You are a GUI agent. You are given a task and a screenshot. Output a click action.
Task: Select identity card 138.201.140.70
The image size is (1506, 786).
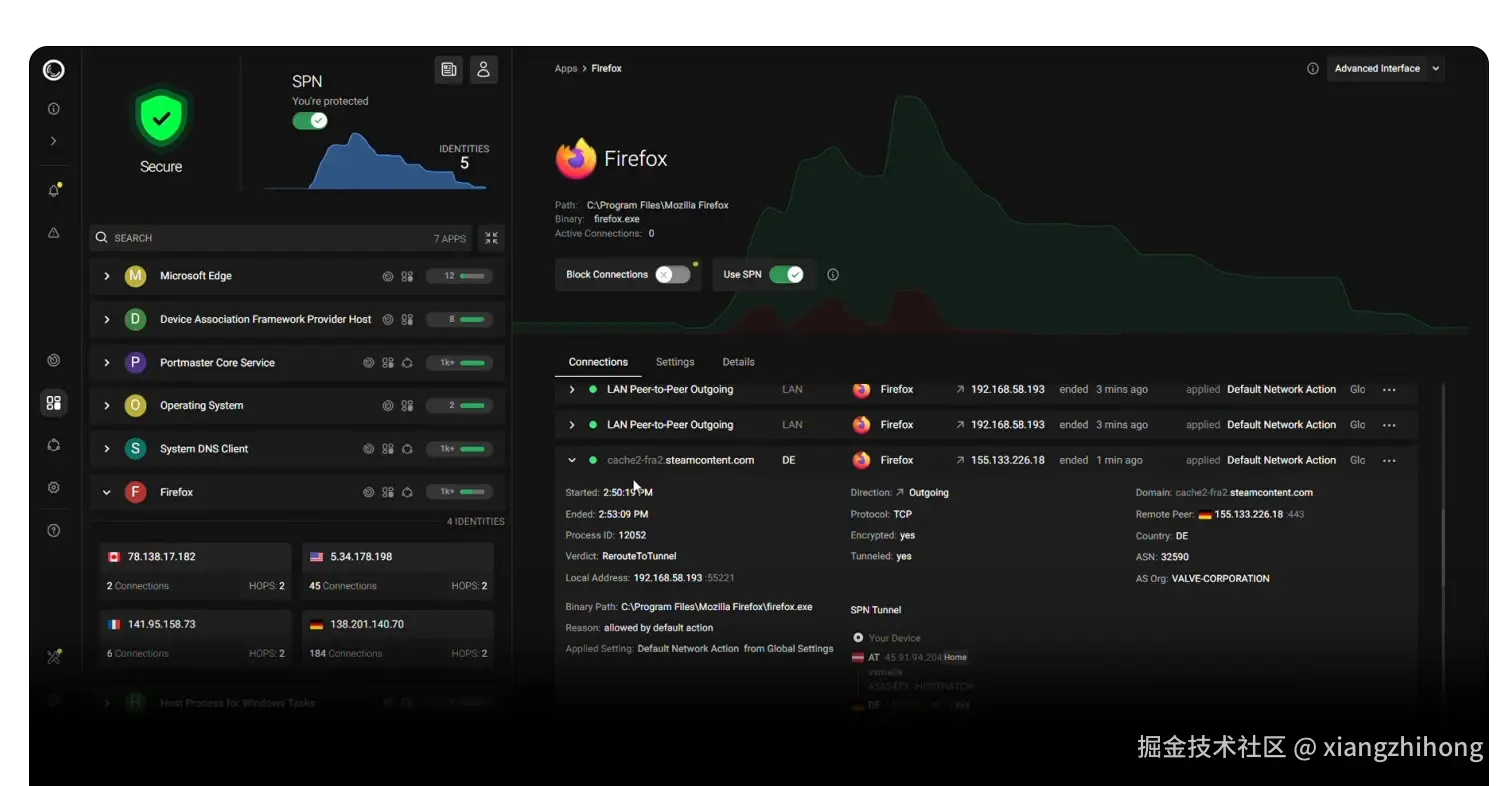coord(397,638)
